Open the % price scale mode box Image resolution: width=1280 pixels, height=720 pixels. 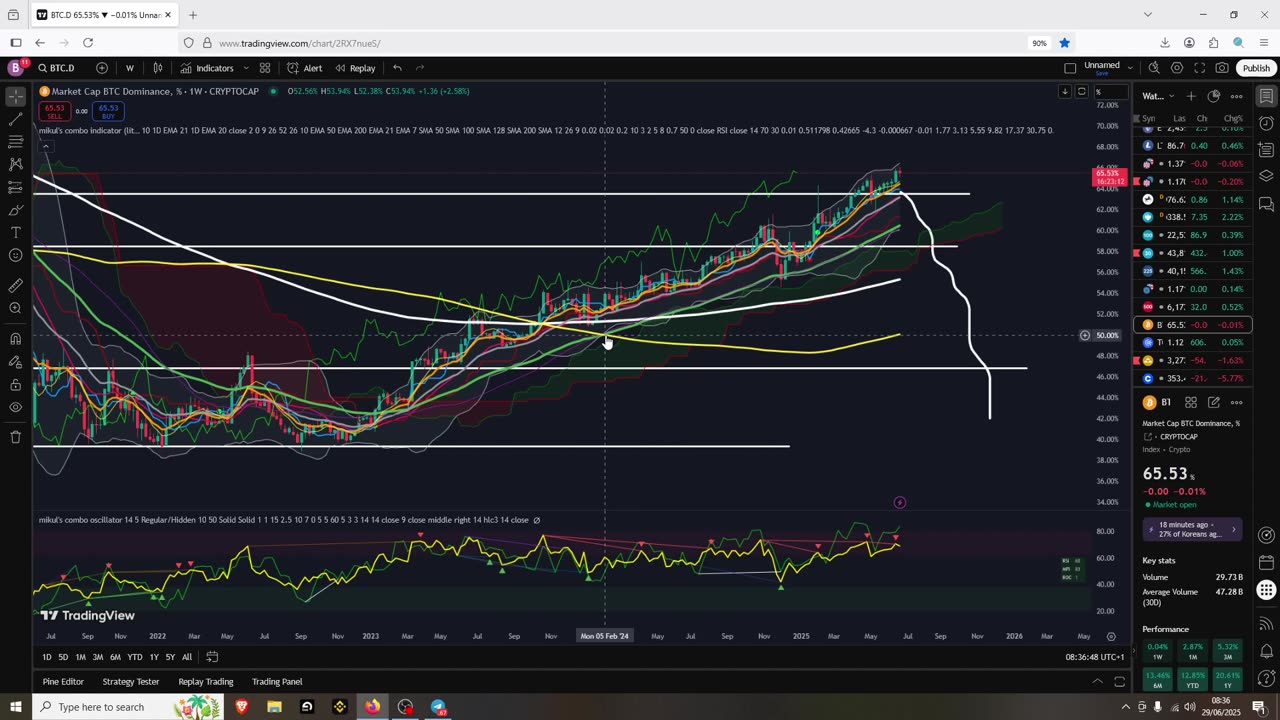click(x=1110, y=92)
